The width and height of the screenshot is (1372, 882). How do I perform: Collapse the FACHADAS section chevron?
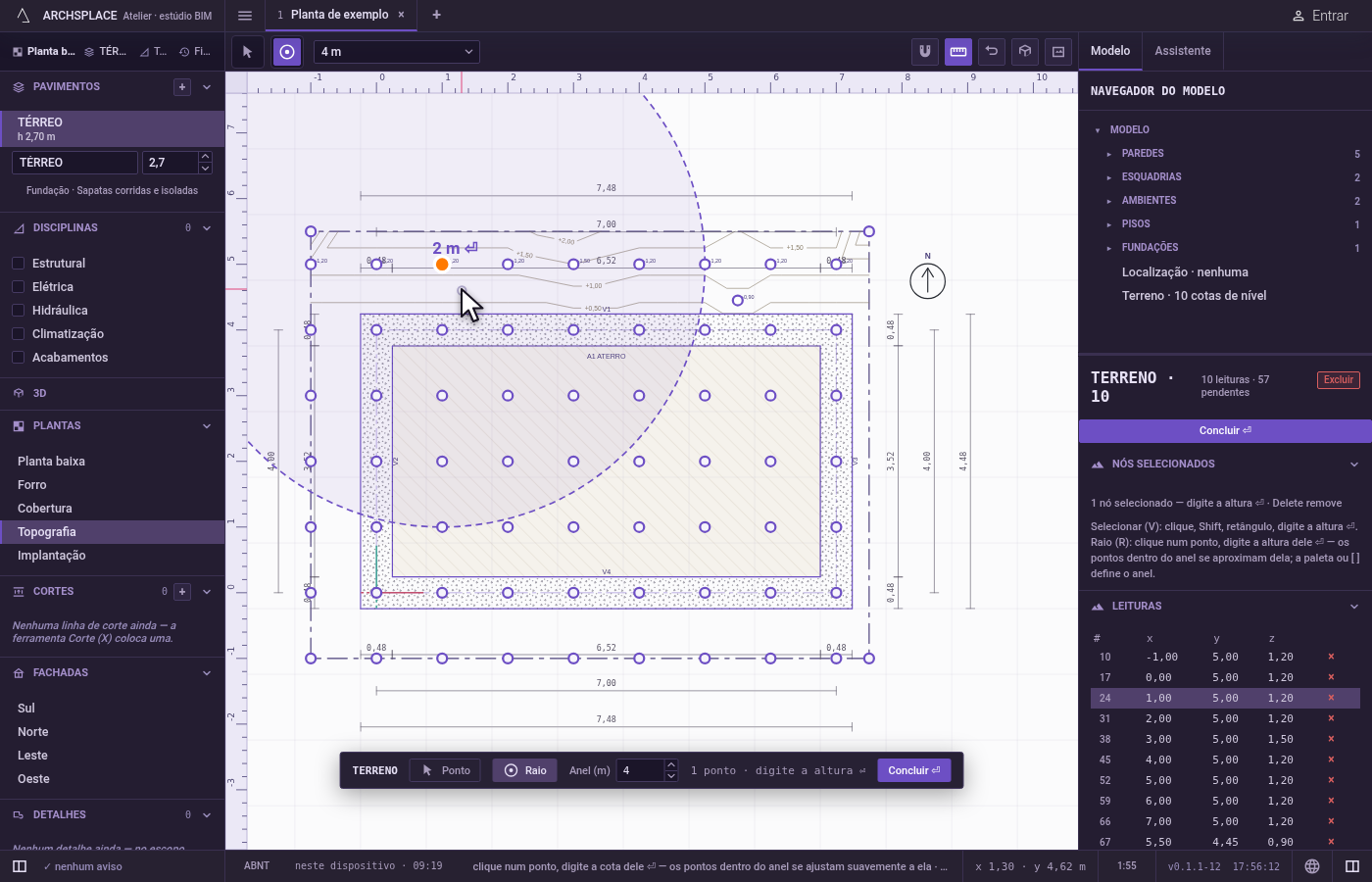(207, 673)
